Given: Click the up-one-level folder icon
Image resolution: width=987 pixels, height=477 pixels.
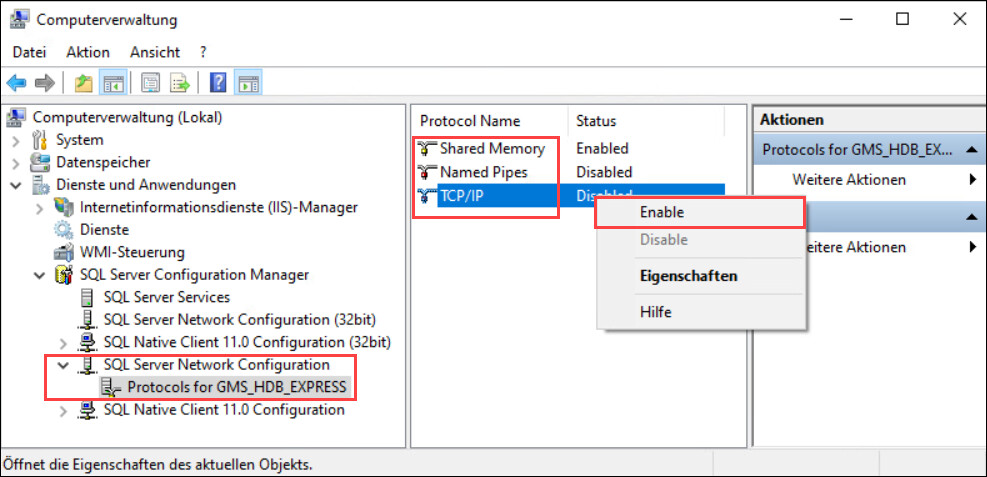Looking at the screenshot, I should point(84,83).
